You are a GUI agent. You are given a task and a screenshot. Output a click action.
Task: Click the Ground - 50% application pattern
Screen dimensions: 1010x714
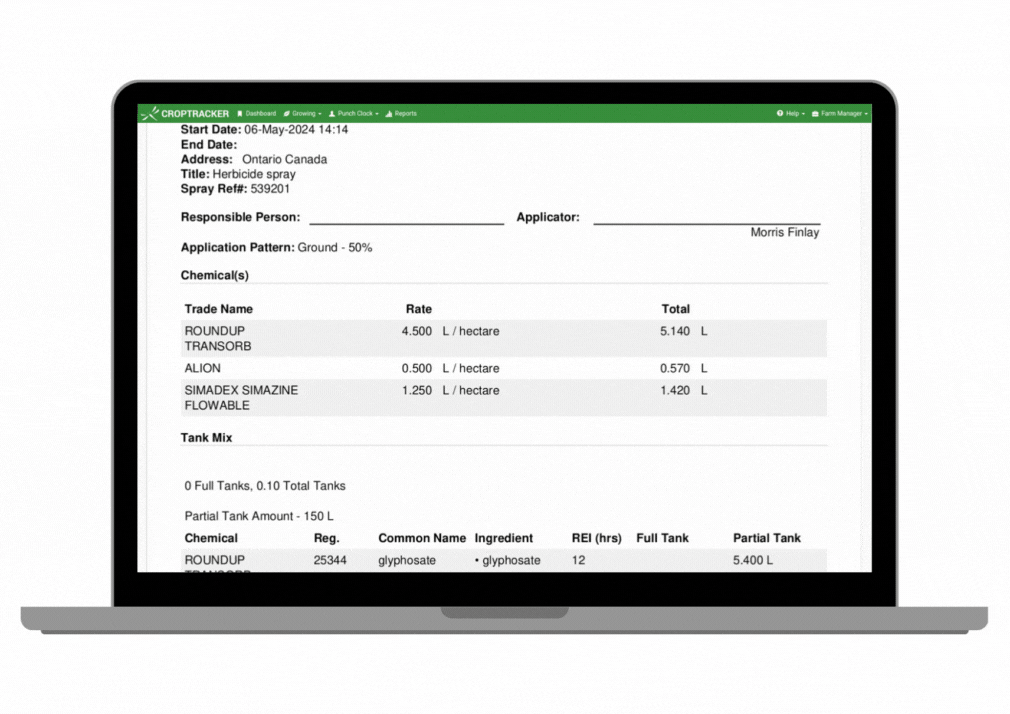coord(334,247)
